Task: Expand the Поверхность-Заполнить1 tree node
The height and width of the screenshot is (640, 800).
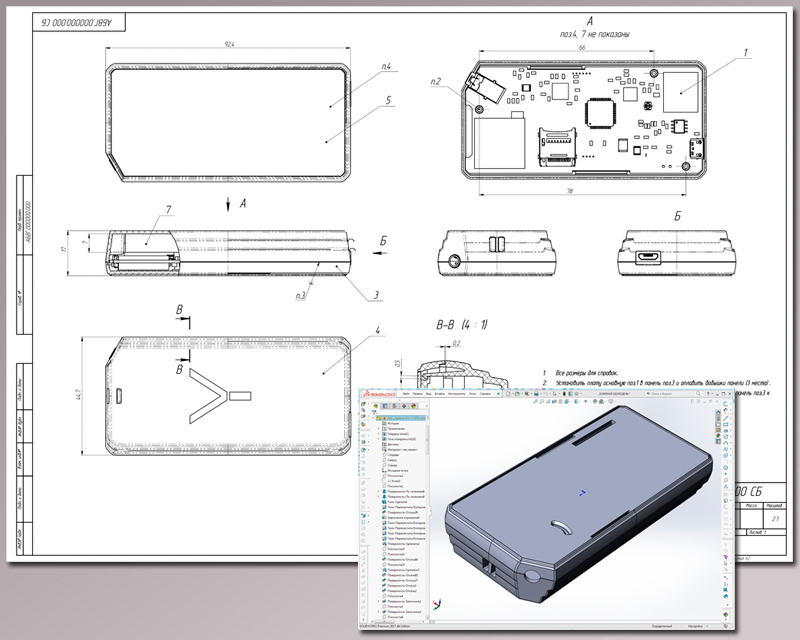Action: click(x=379, y=601)
